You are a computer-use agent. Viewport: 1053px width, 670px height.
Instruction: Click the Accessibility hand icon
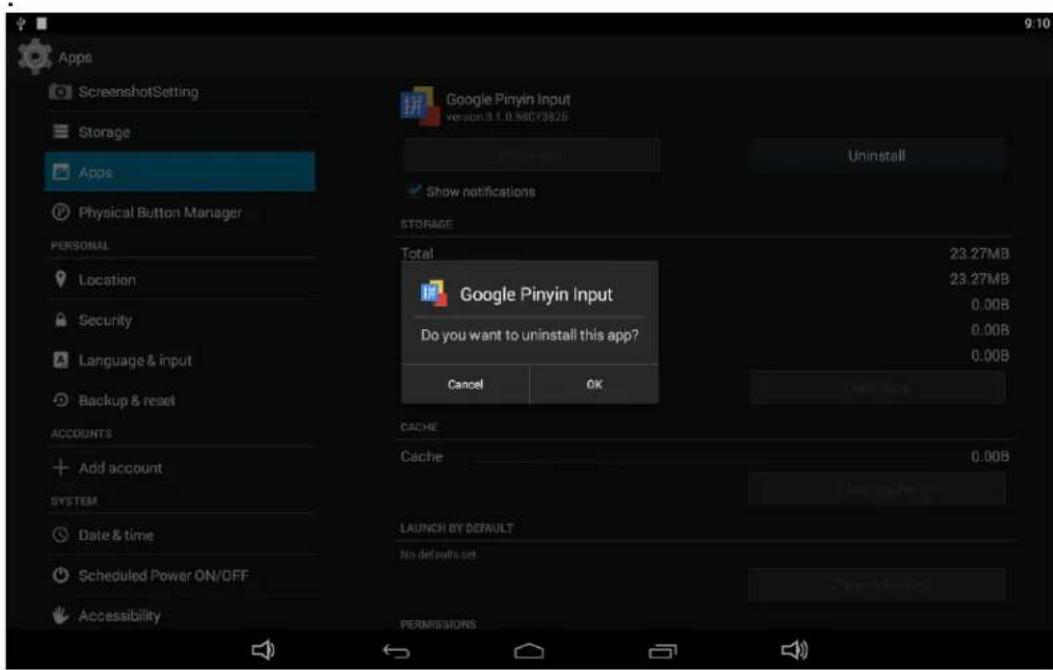pyautogui.click(x=60, y=615)
